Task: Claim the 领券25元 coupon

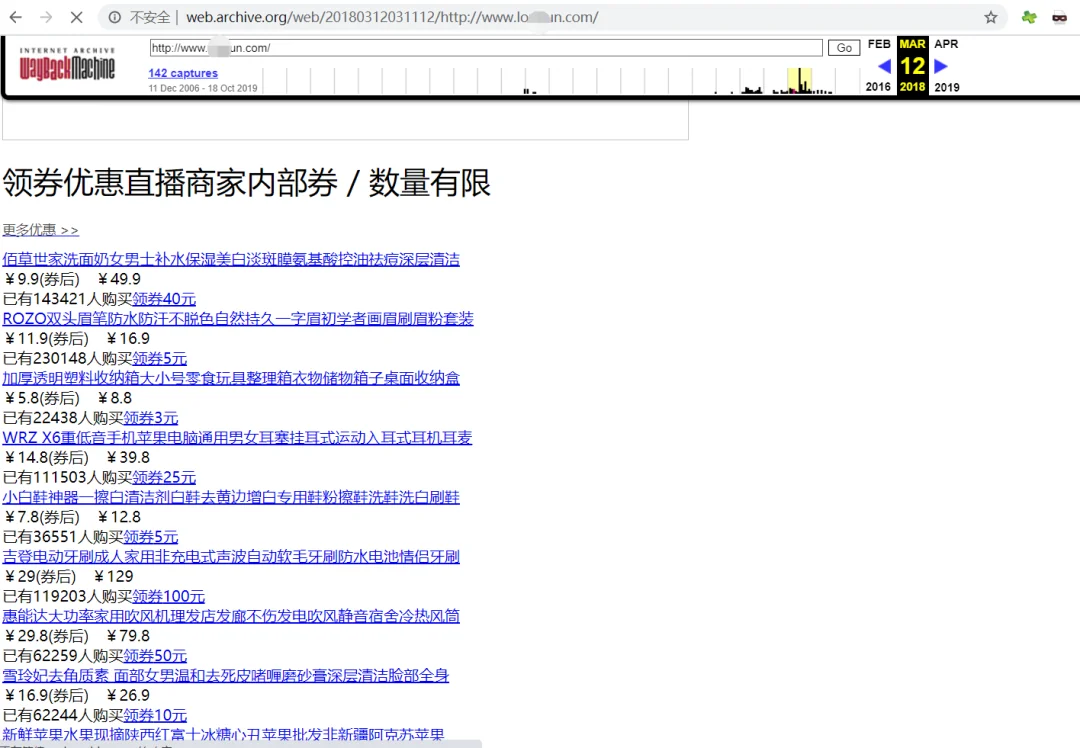Action: [x=164, y=477]
